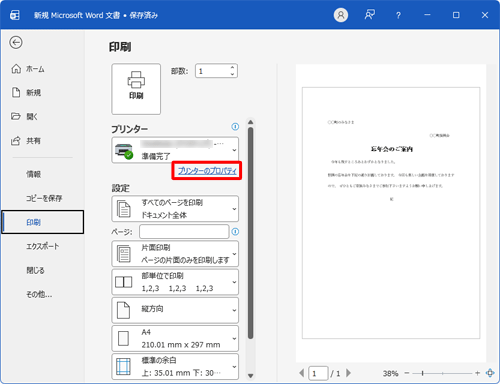
Task: Zoom out with the minus button
Action: [407, 373]
